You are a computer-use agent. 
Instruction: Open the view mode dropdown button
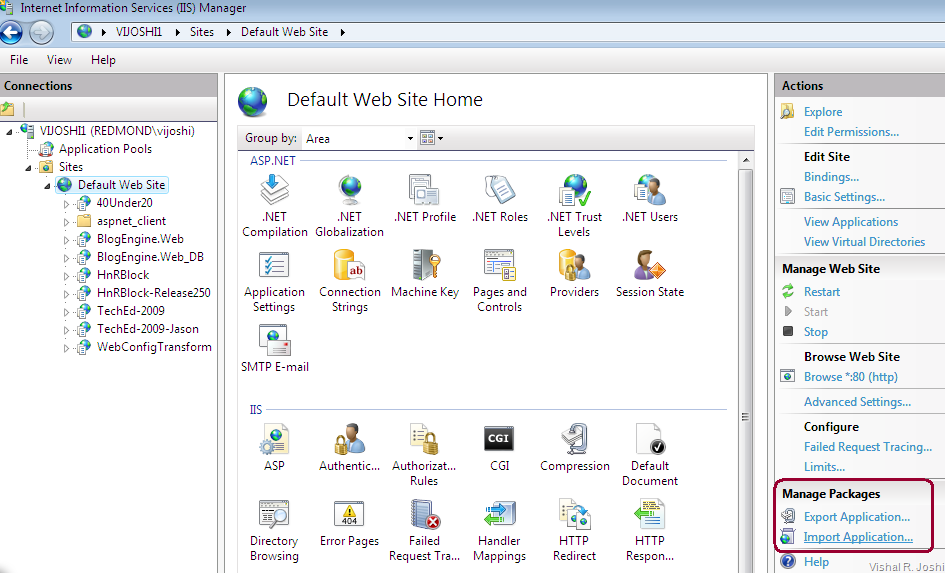[431, 138]
